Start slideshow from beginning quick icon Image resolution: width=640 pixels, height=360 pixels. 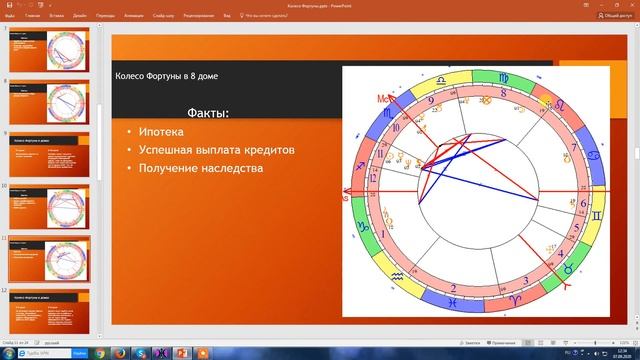[x=40, y=5]
